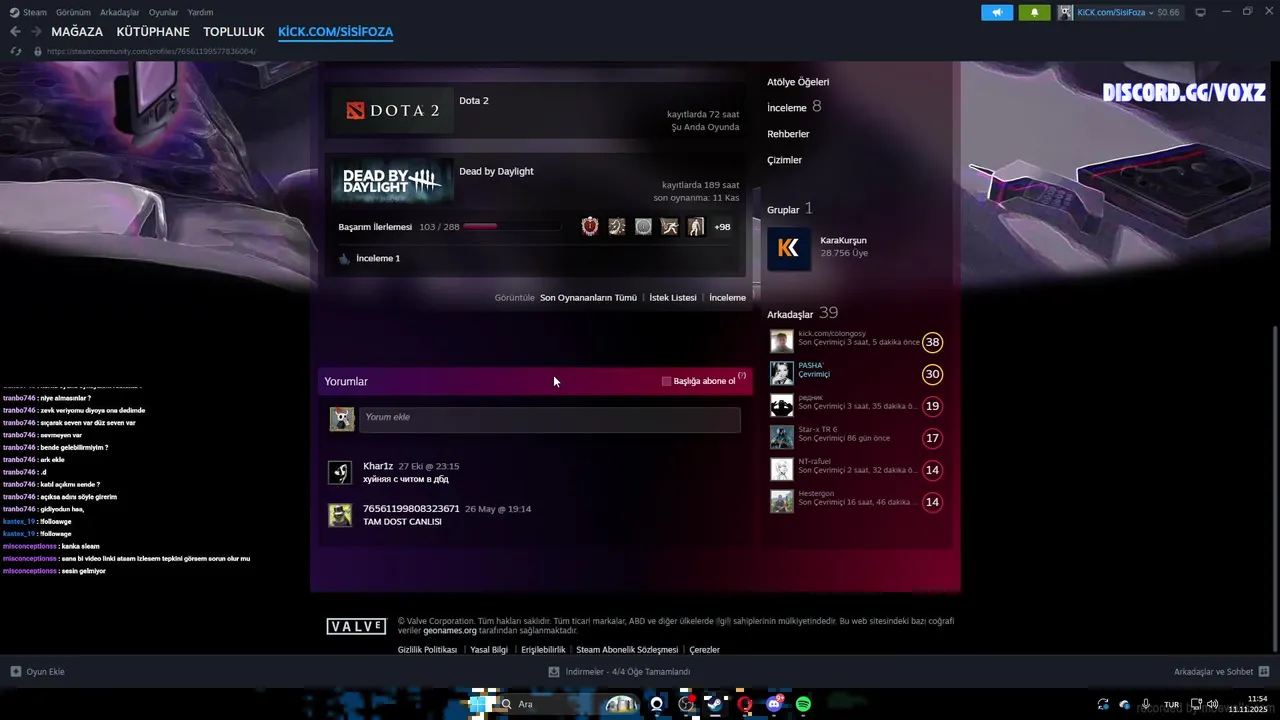This screenshot has width=1280, height=720.
Task: Tick the Başlığa abone ol checkbox
Action: 667,381
